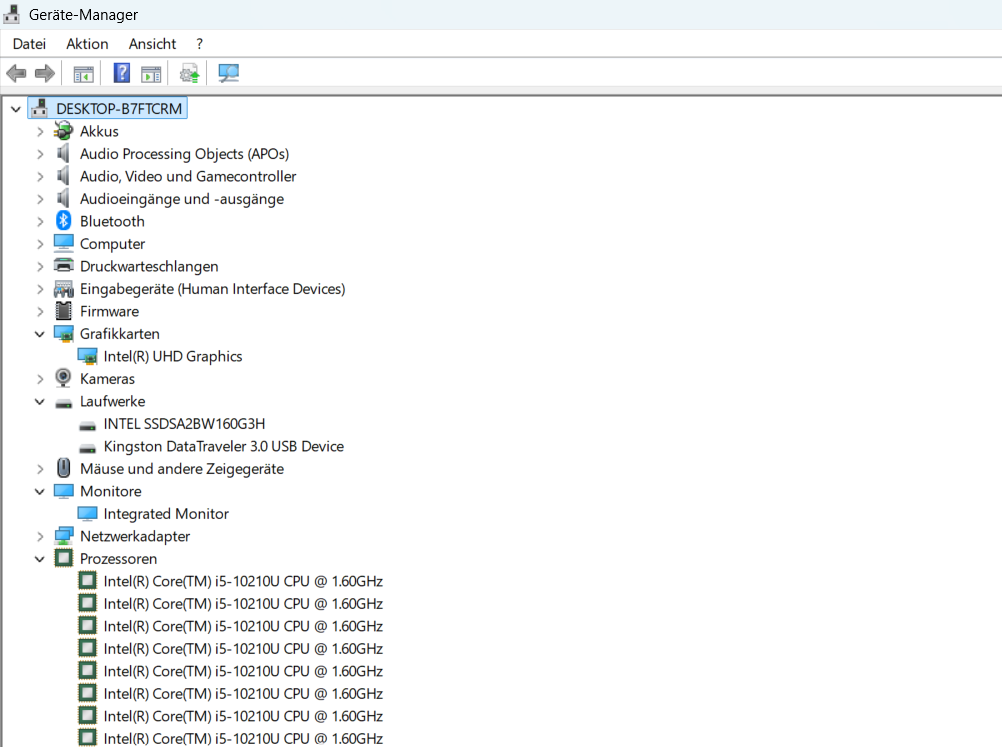The image size is (1002, 747).
Task: Click the Intel(R) UHD Graphics adapter icon
Action: (x=88, y=356)
